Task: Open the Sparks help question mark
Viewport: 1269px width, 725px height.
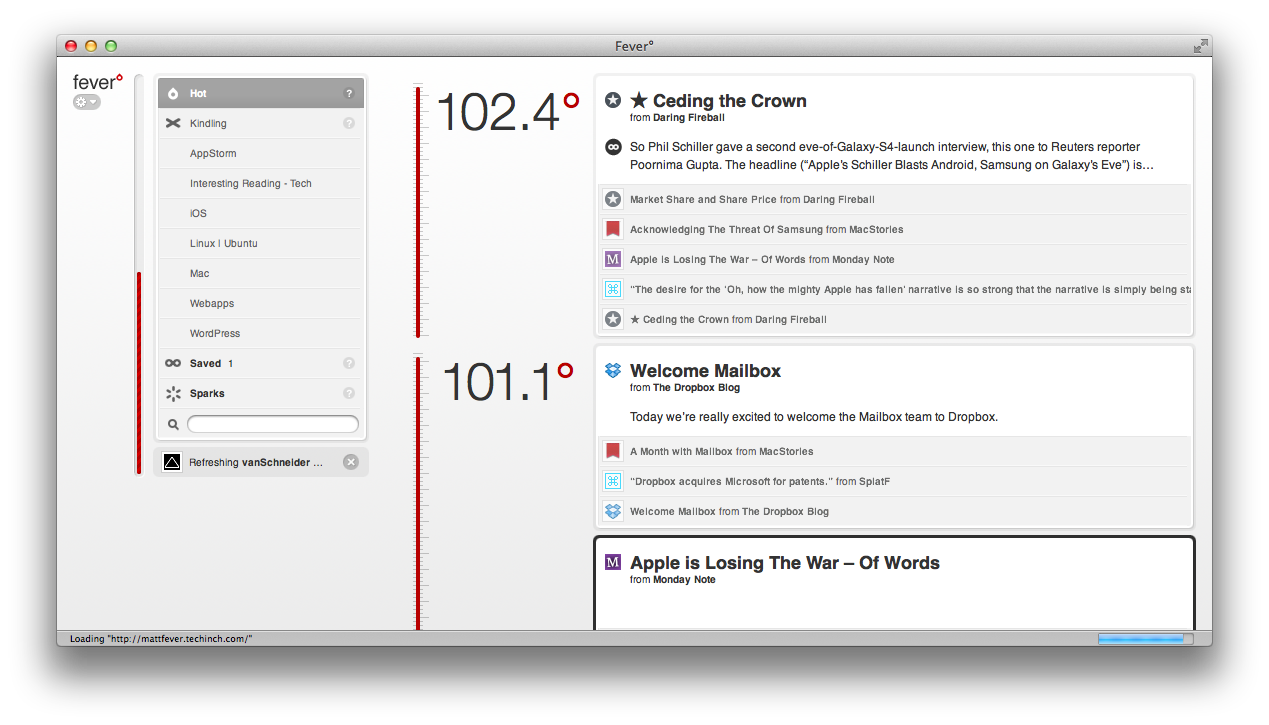Action: (349, 393)
